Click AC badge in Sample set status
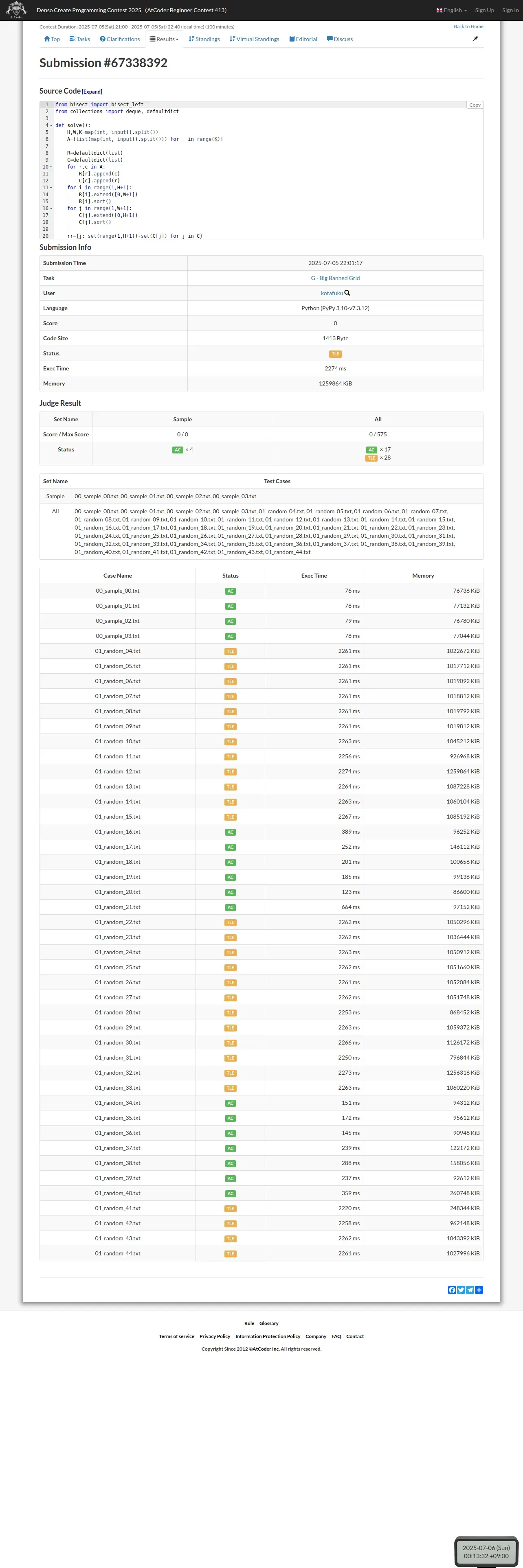Viewport: 523px width, 1568px height. coord(178,450)
